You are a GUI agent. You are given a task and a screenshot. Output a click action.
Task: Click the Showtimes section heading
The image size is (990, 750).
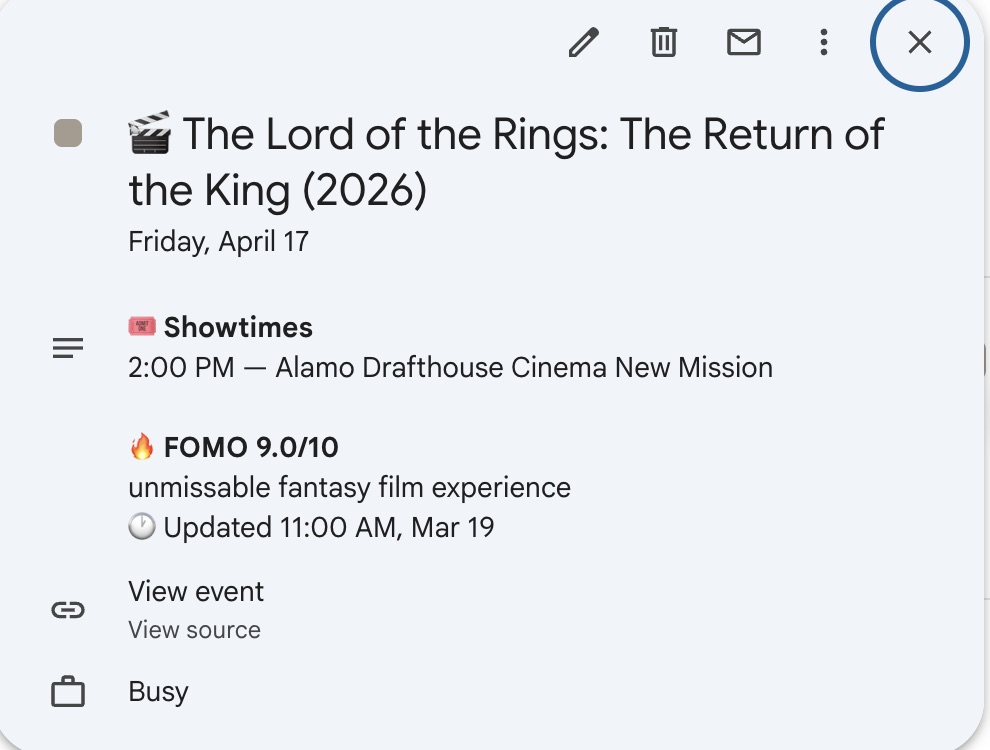point(240,326)
